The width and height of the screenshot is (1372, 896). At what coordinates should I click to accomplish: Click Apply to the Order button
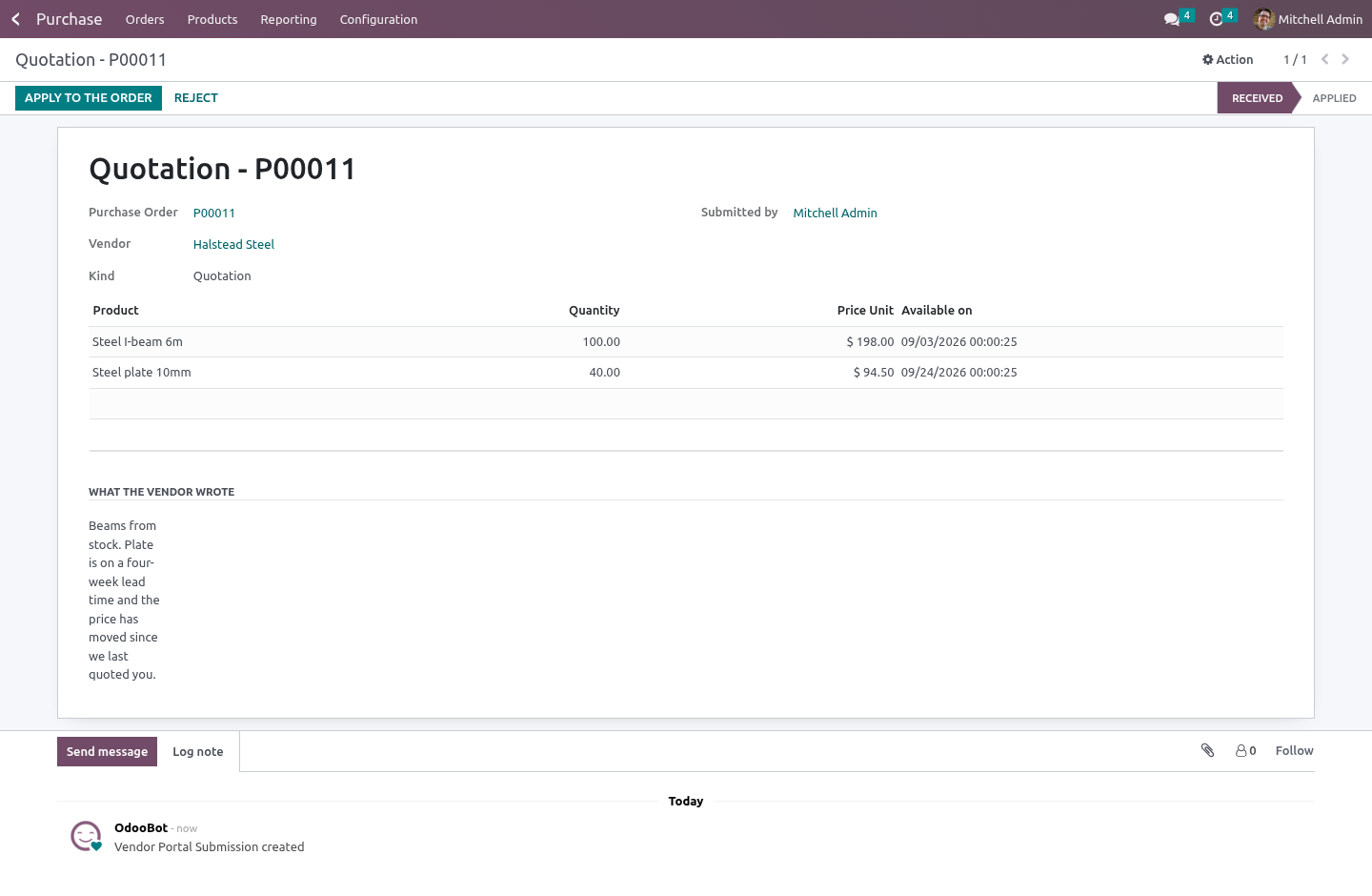[x=89, y=98]
